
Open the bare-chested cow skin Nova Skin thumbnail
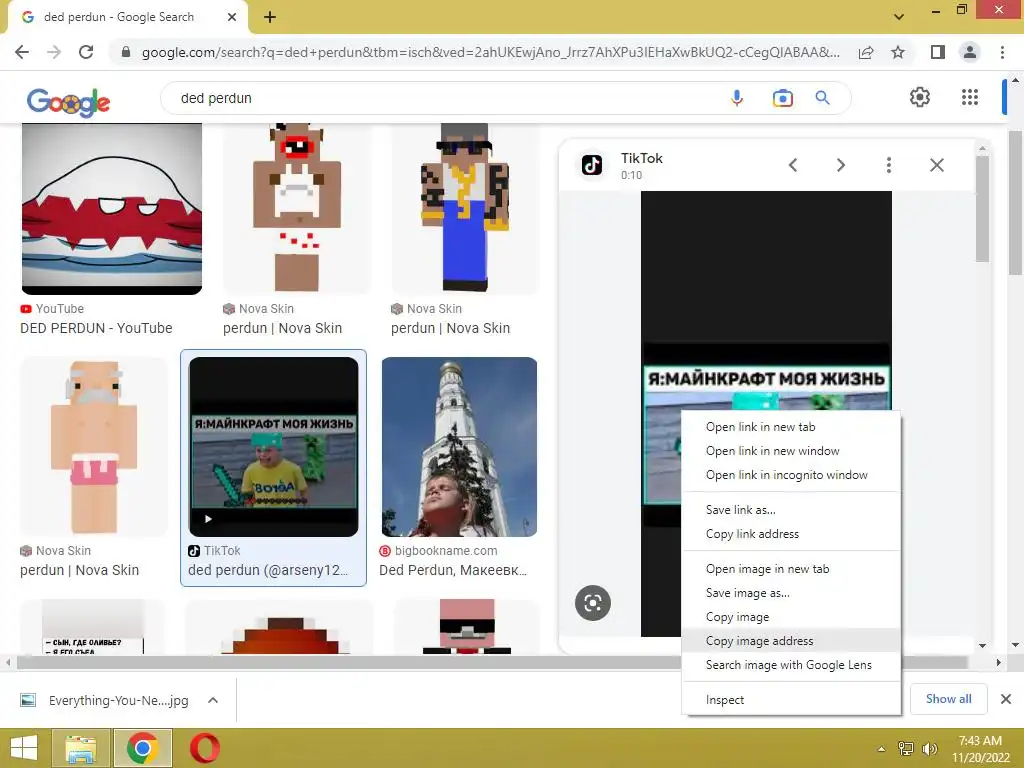(297, 209)
